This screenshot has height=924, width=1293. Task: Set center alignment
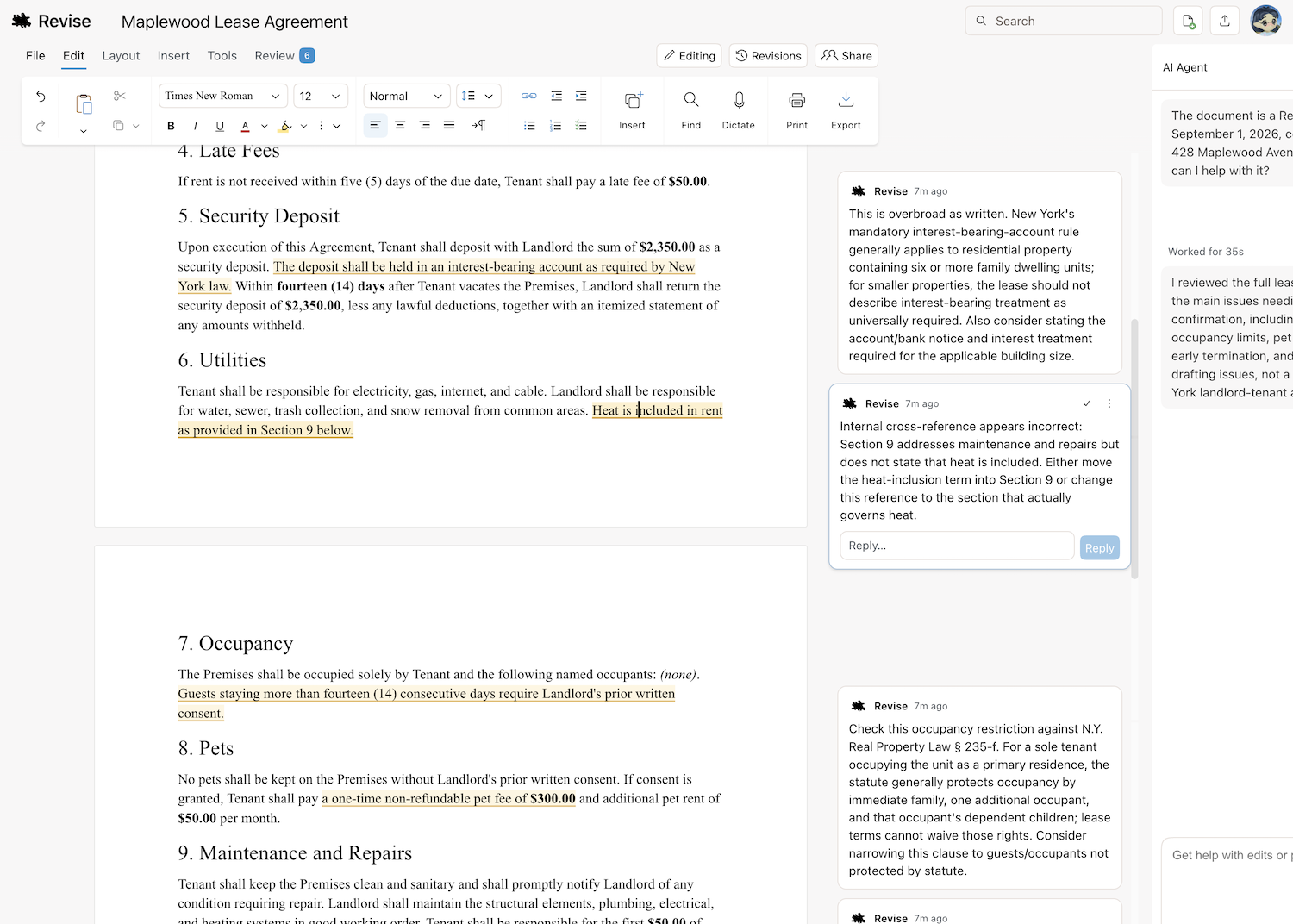point(400,126)
